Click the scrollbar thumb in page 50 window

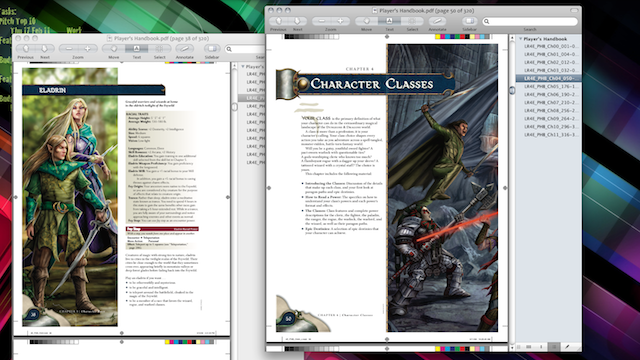tap(512, 90)
